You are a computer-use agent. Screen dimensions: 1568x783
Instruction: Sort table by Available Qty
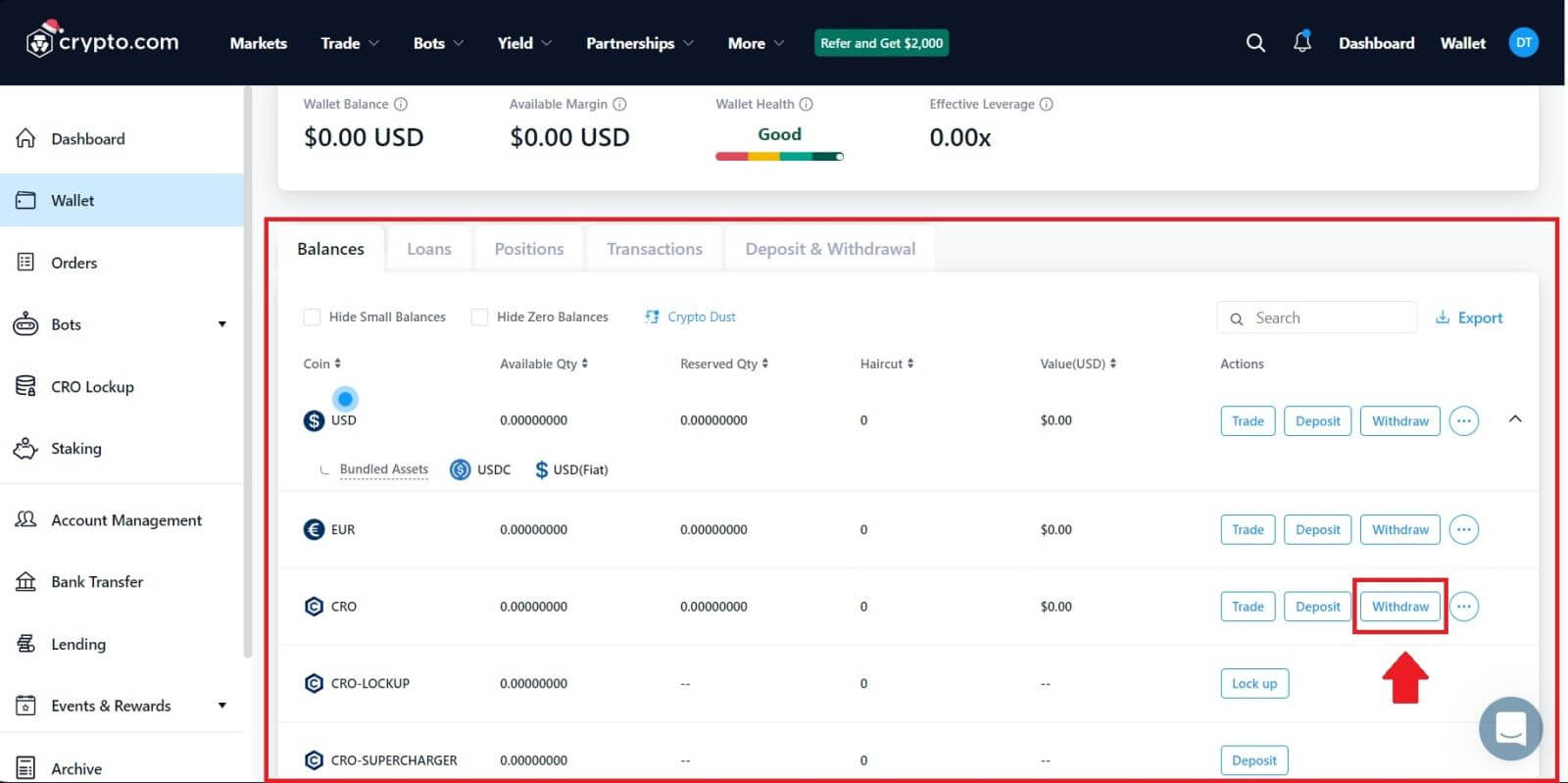(544, 364)
